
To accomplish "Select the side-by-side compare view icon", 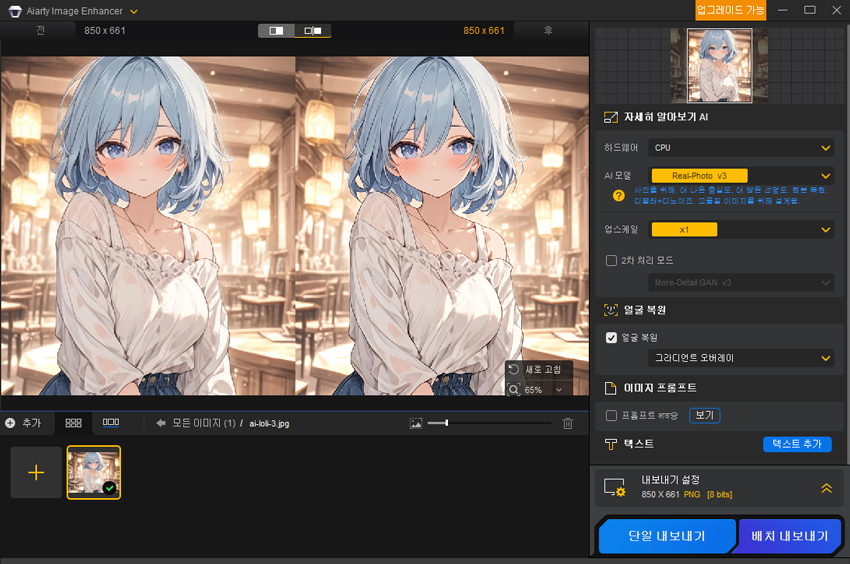I will click(x=313, y=31).
